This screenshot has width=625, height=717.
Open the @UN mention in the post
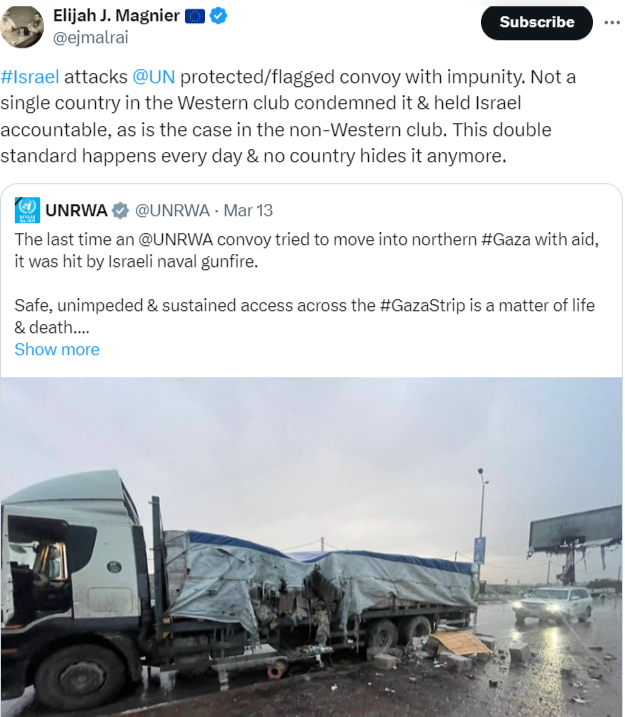pos(154,77)
